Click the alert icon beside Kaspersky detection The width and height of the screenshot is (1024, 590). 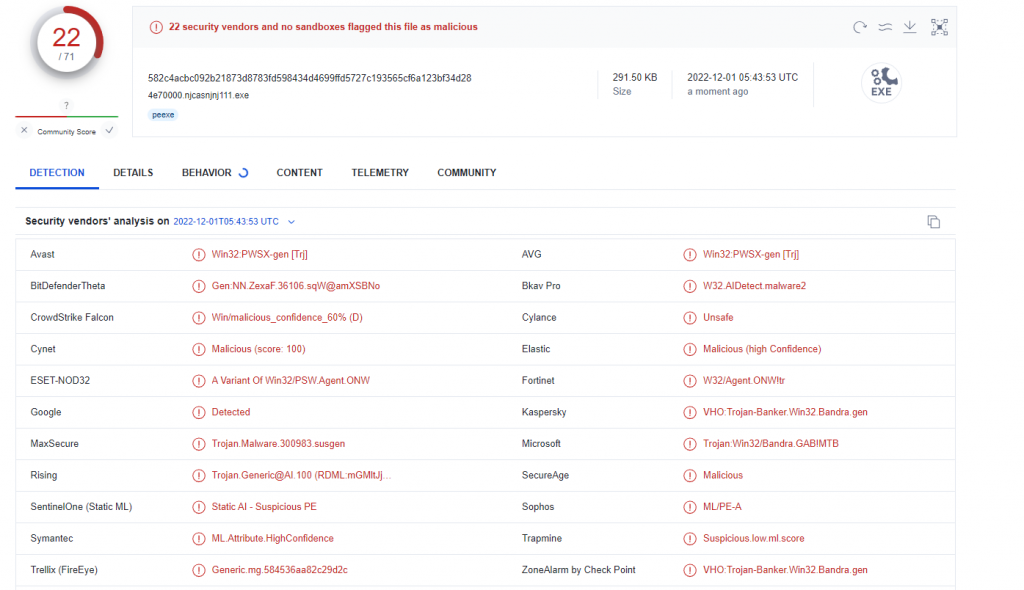(690, 412)
